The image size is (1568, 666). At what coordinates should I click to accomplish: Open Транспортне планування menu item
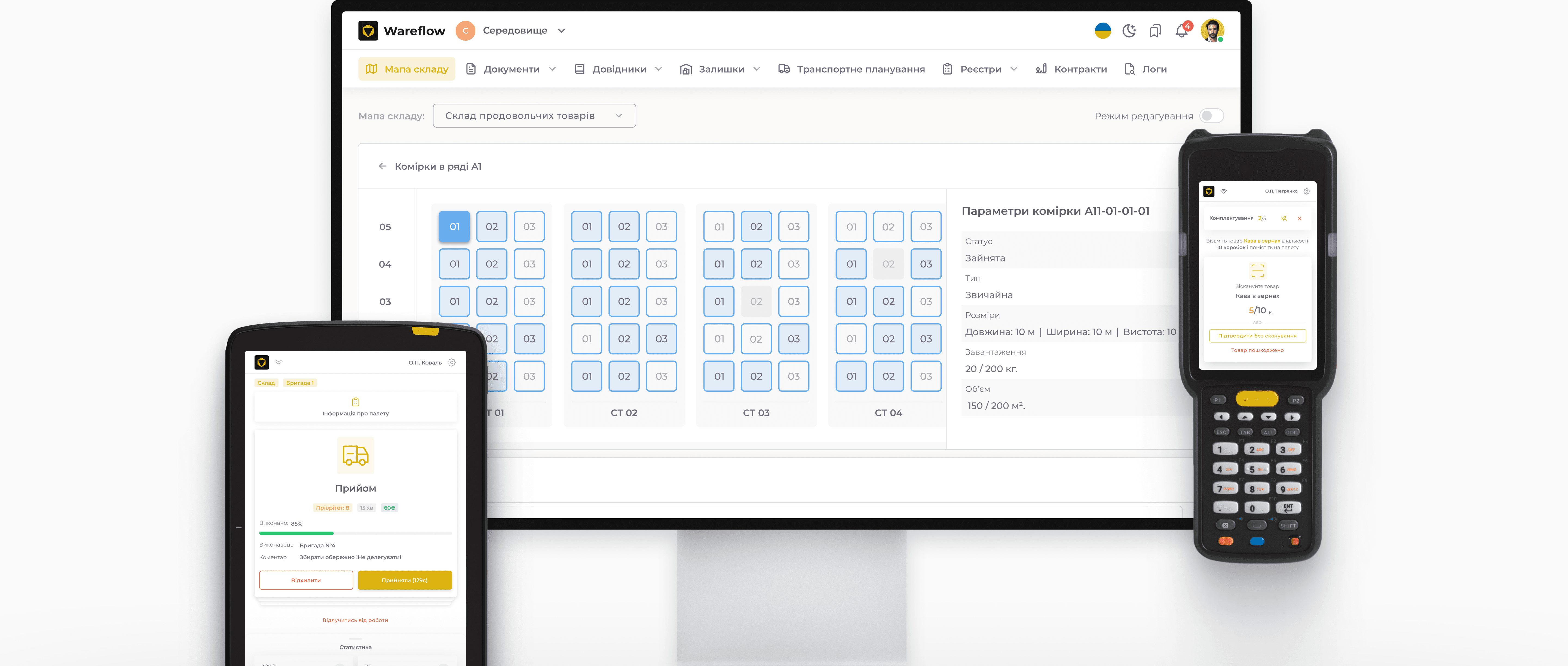(852, 69)
